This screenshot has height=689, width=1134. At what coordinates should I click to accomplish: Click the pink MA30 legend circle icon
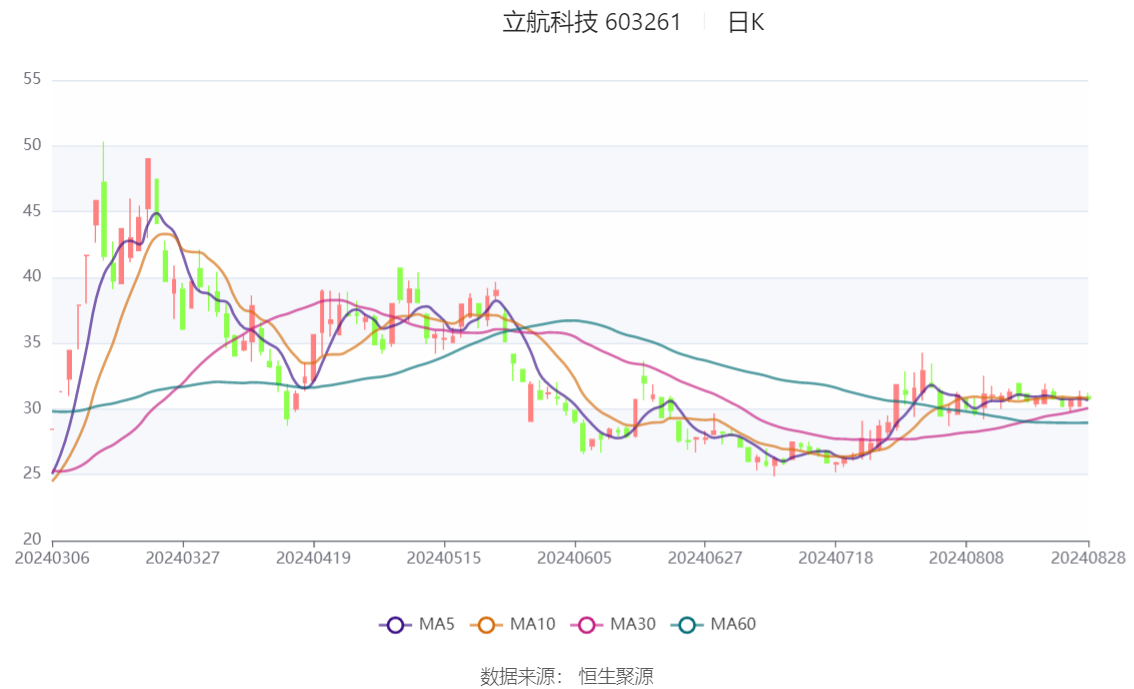coord(587,625)
